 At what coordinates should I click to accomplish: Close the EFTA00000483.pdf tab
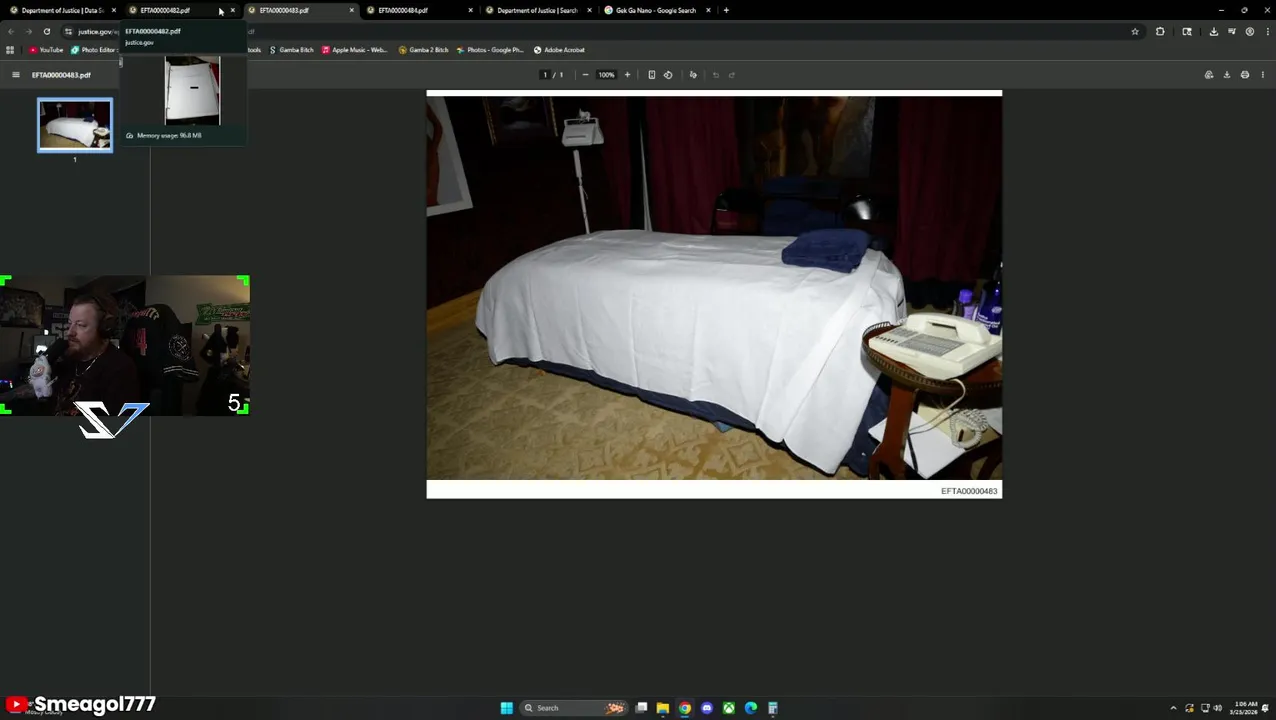pos(351,10)
